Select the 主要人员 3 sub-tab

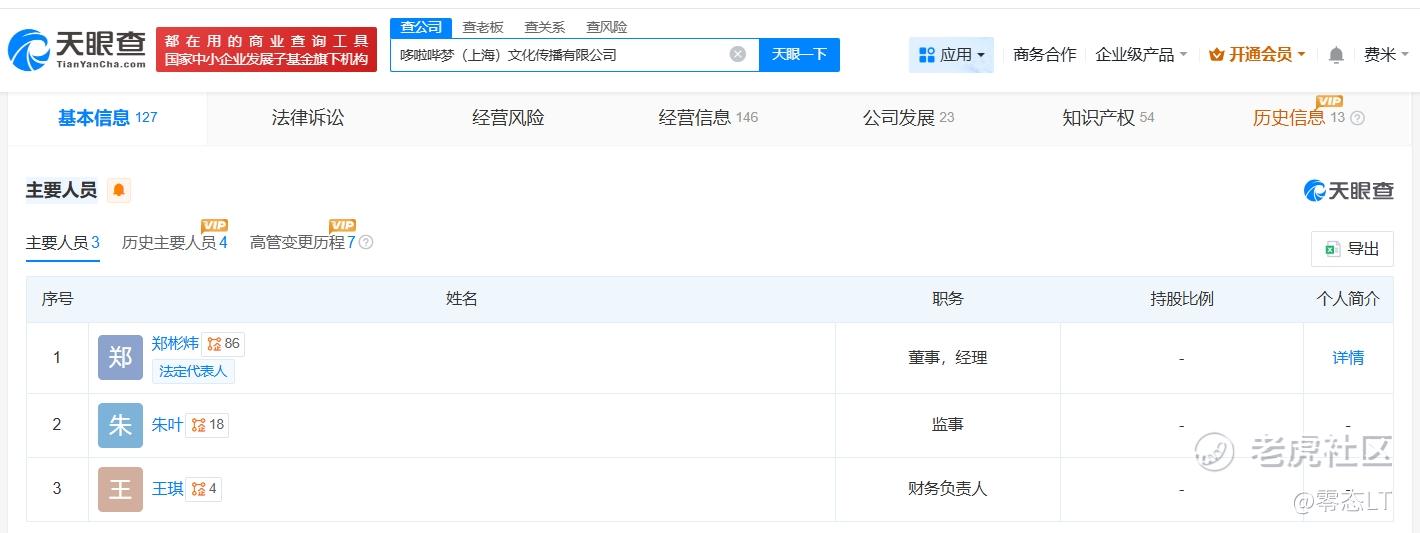click(x=63, y=243)
